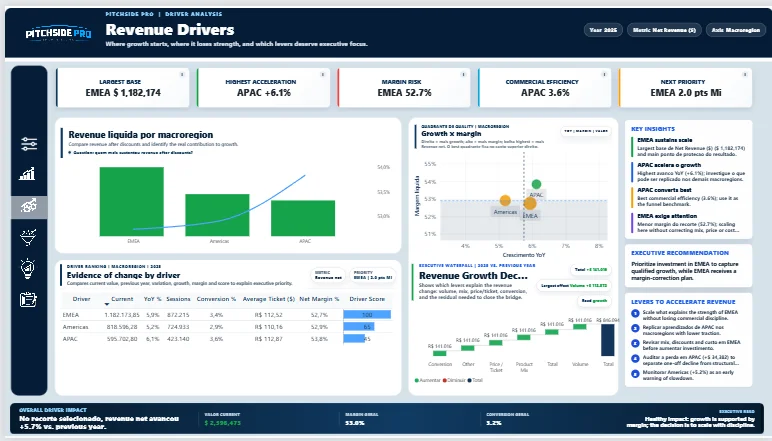Select the Americas green bar in chart
The image size is (772, 441).
tap(217, 215)
